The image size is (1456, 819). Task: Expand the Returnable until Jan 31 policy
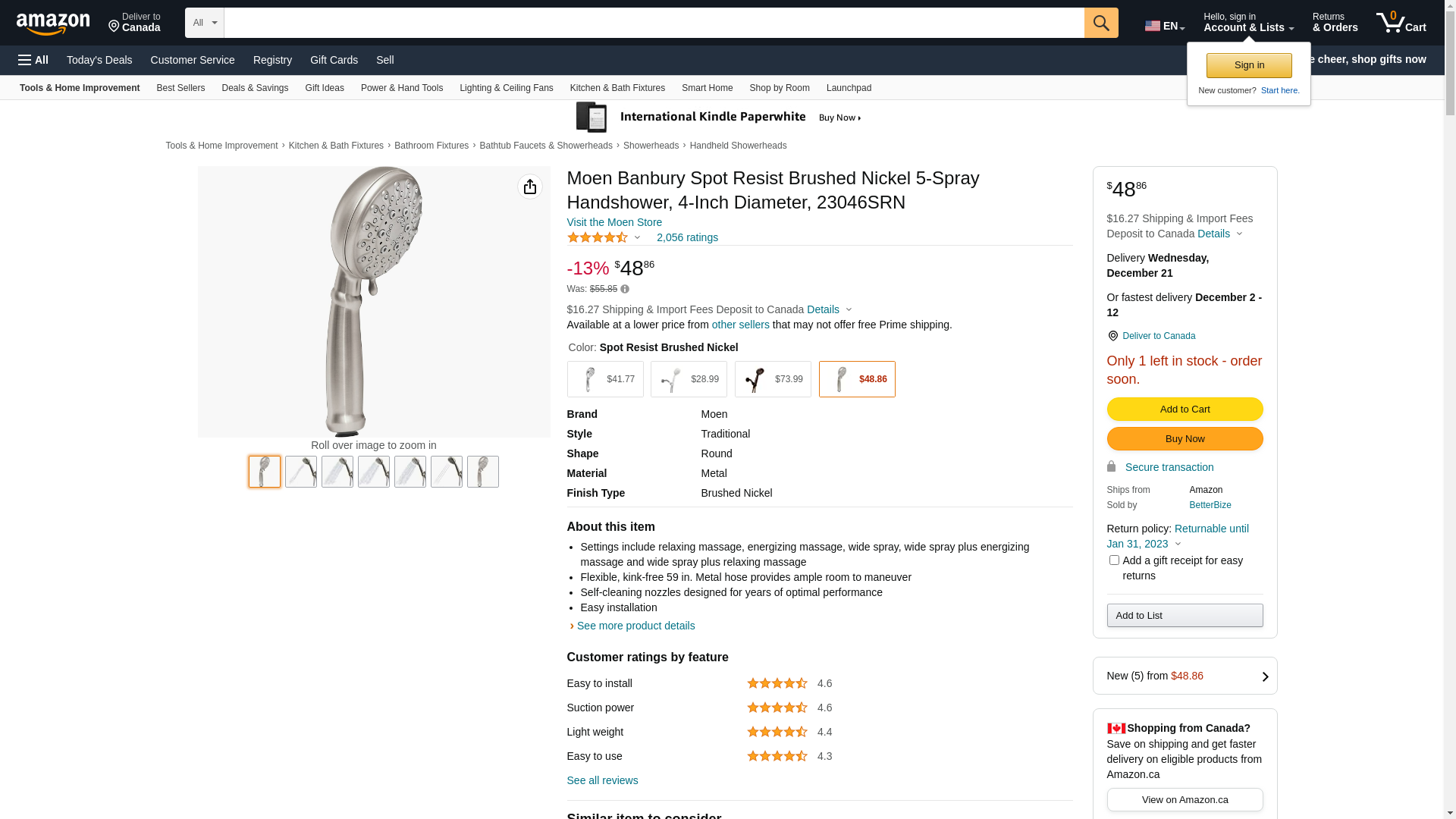(1178, 544)
